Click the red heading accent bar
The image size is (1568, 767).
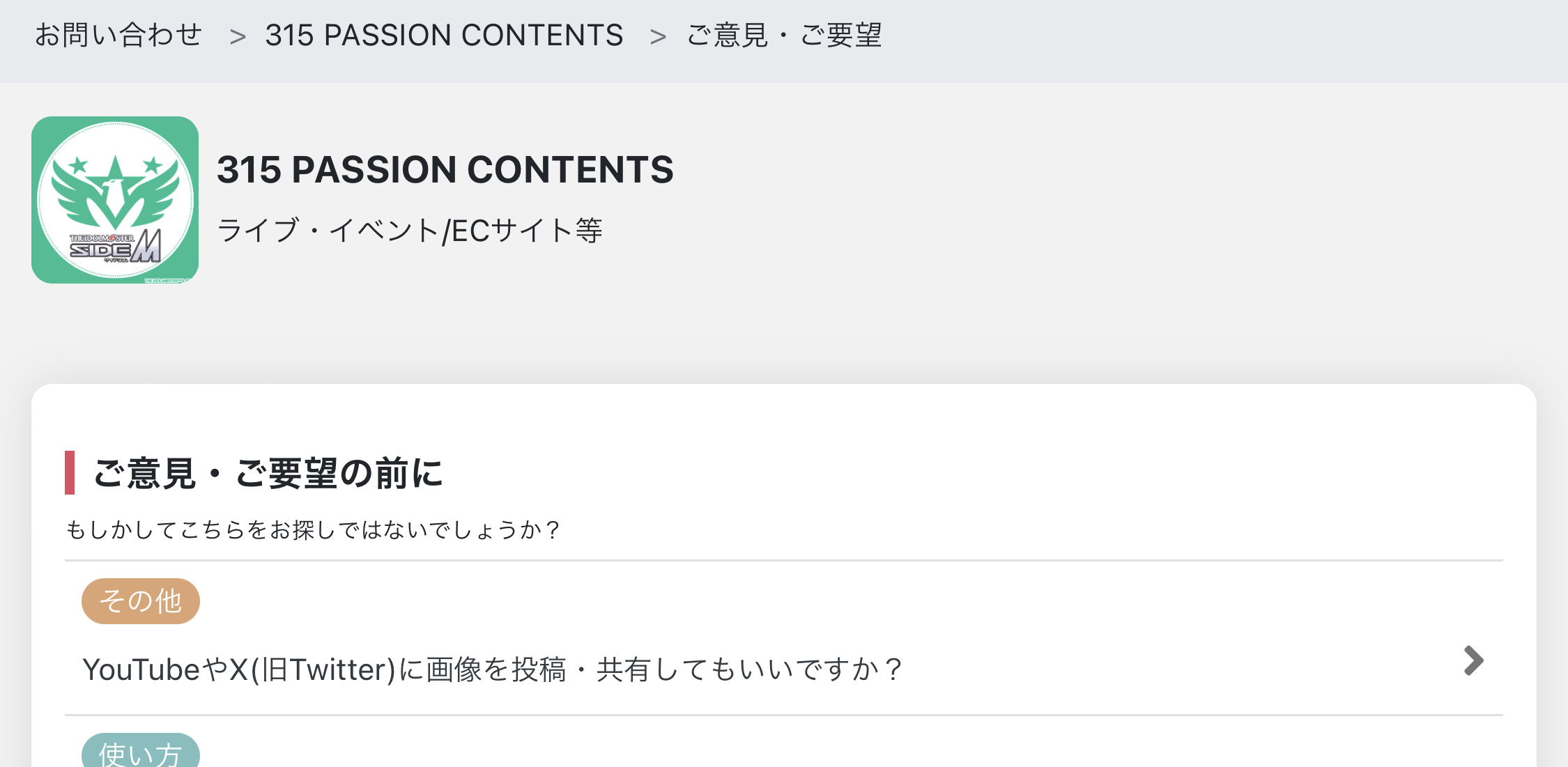(x=70, y=473)
